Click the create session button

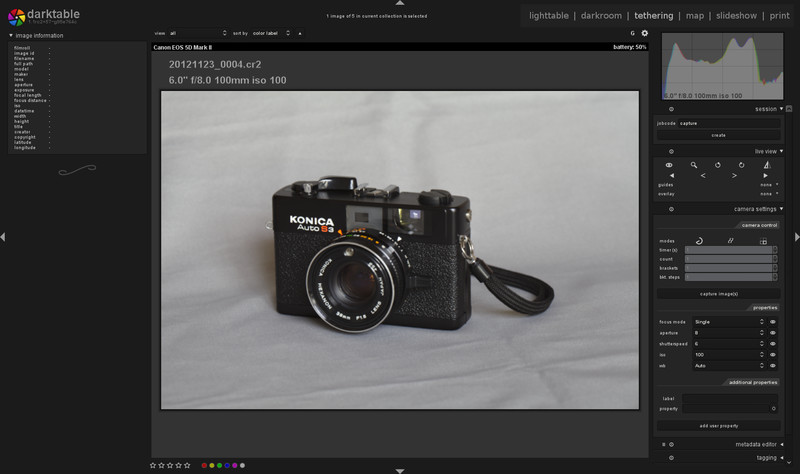coord(718,135)
